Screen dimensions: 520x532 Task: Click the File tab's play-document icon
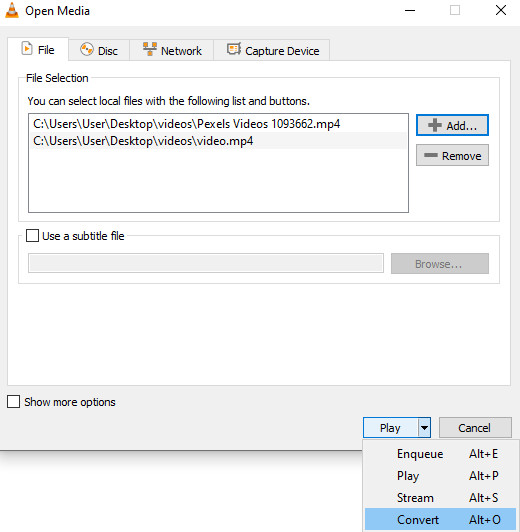click(27, 49)
